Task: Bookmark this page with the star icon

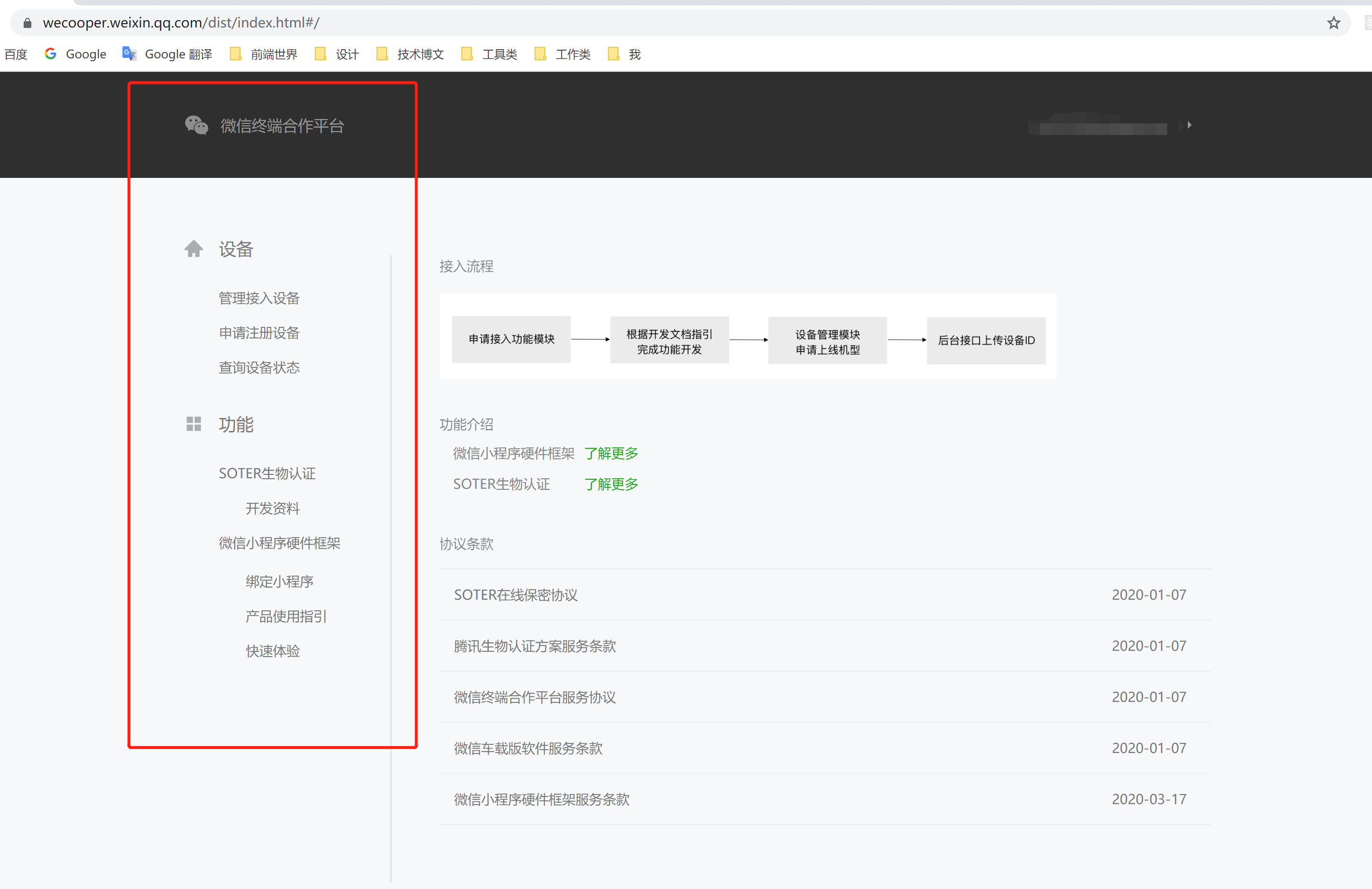Action: [x=1333, y=23]
